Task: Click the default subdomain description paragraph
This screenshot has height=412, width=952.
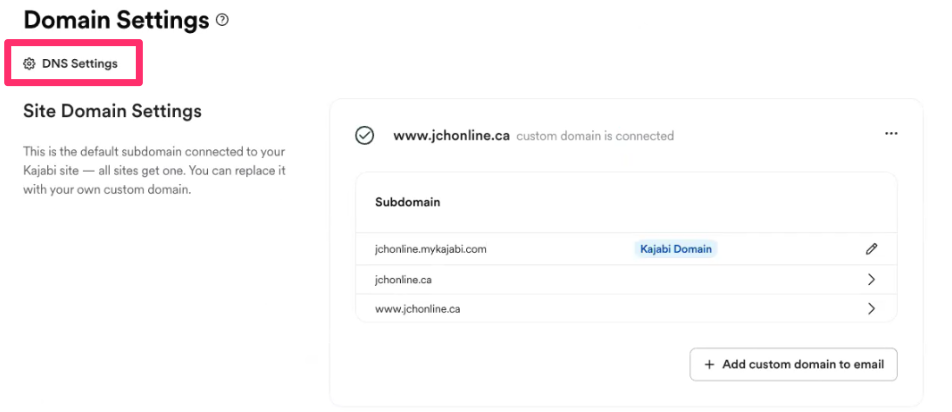Action: pyautogui.click(x=155, y=170)
